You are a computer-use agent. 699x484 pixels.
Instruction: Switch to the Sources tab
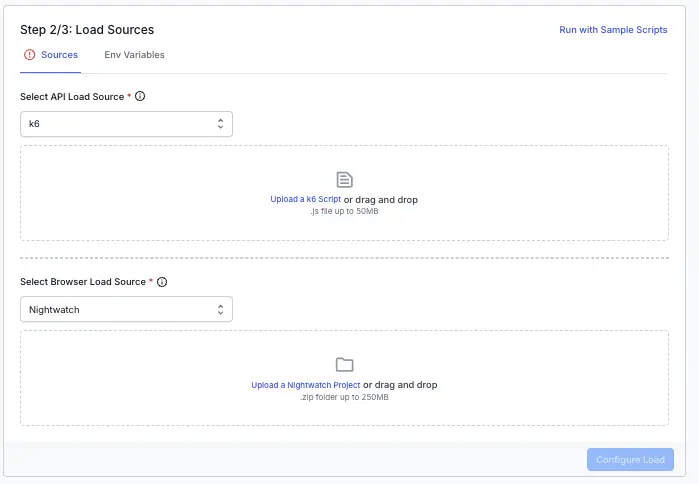click(50, 55)
